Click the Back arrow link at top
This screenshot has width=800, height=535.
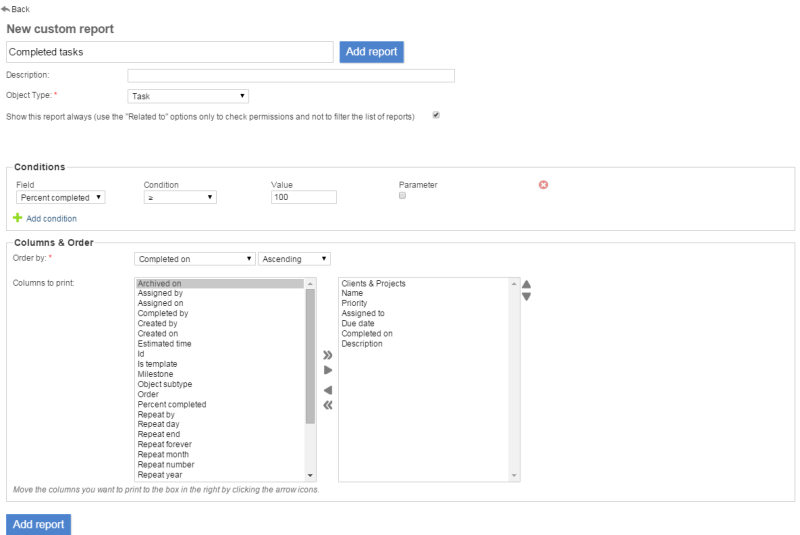coord(16,8)
